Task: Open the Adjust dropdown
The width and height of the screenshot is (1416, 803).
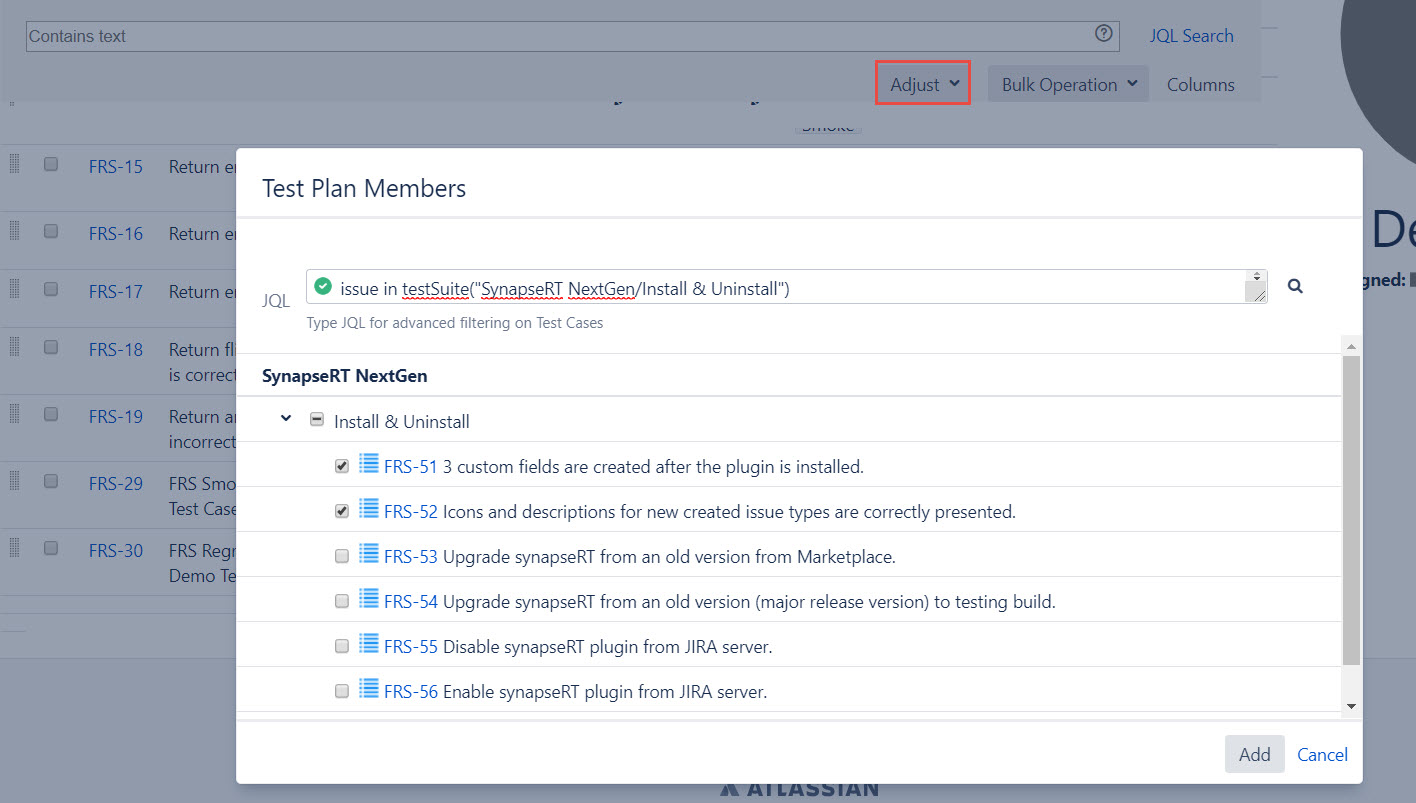Action: 923,83
